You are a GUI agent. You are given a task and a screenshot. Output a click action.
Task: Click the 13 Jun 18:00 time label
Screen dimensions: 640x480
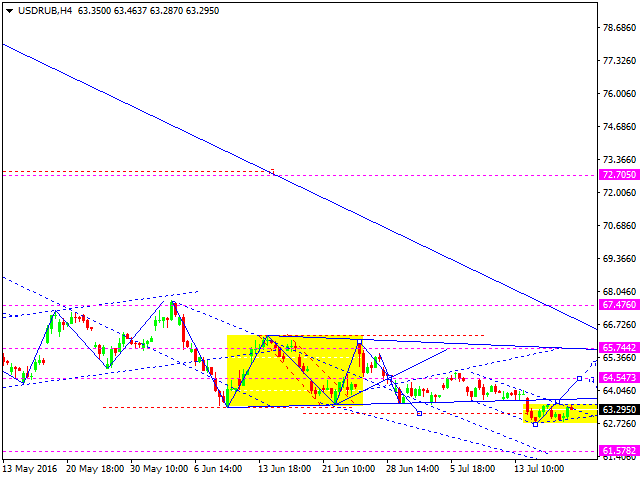click(284, 469)
